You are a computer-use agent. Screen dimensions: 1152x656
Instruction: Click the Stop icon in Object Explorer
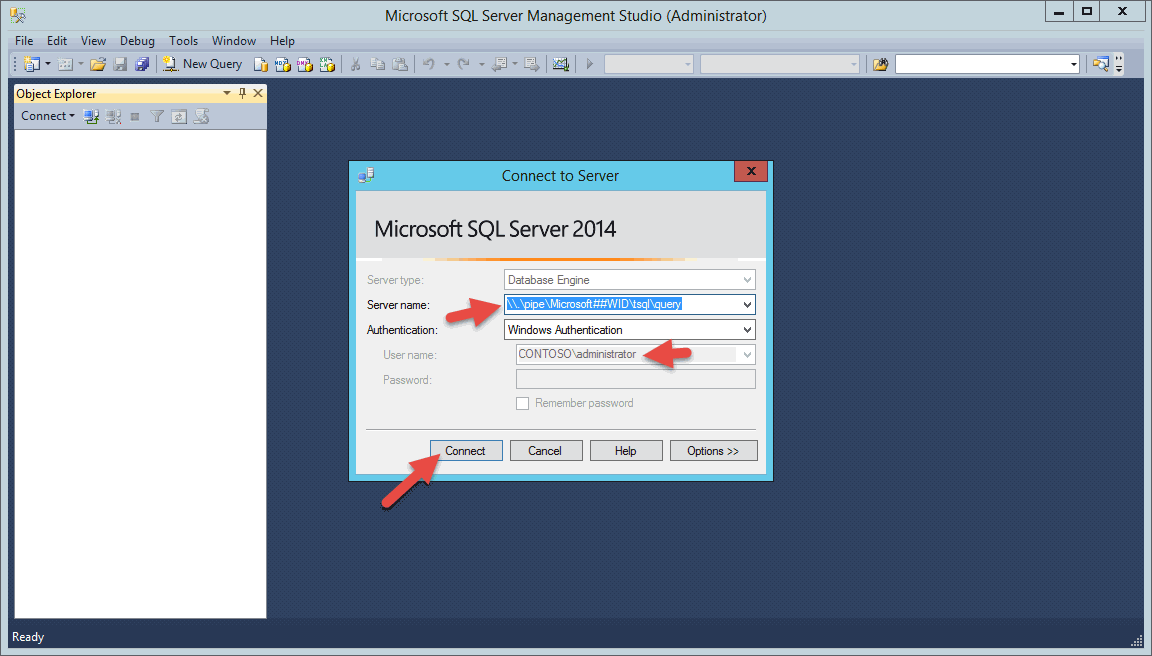coord(134,116)
